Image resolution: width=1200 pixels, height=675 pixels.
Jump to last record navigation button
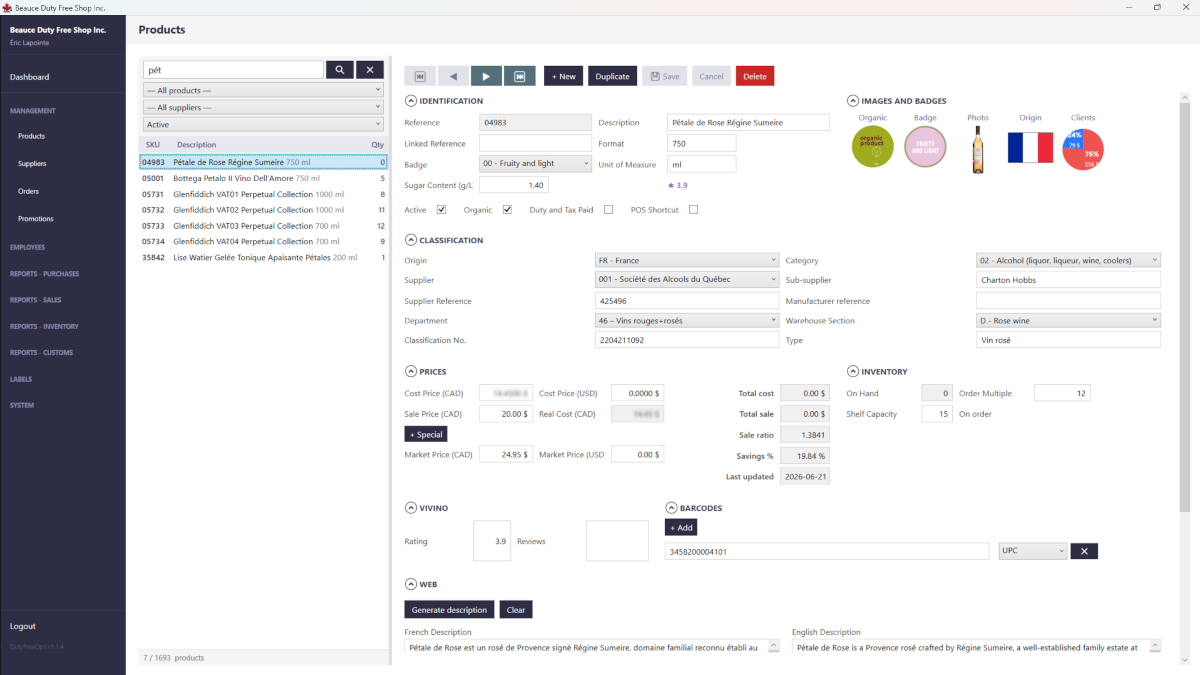pos(519,76)
